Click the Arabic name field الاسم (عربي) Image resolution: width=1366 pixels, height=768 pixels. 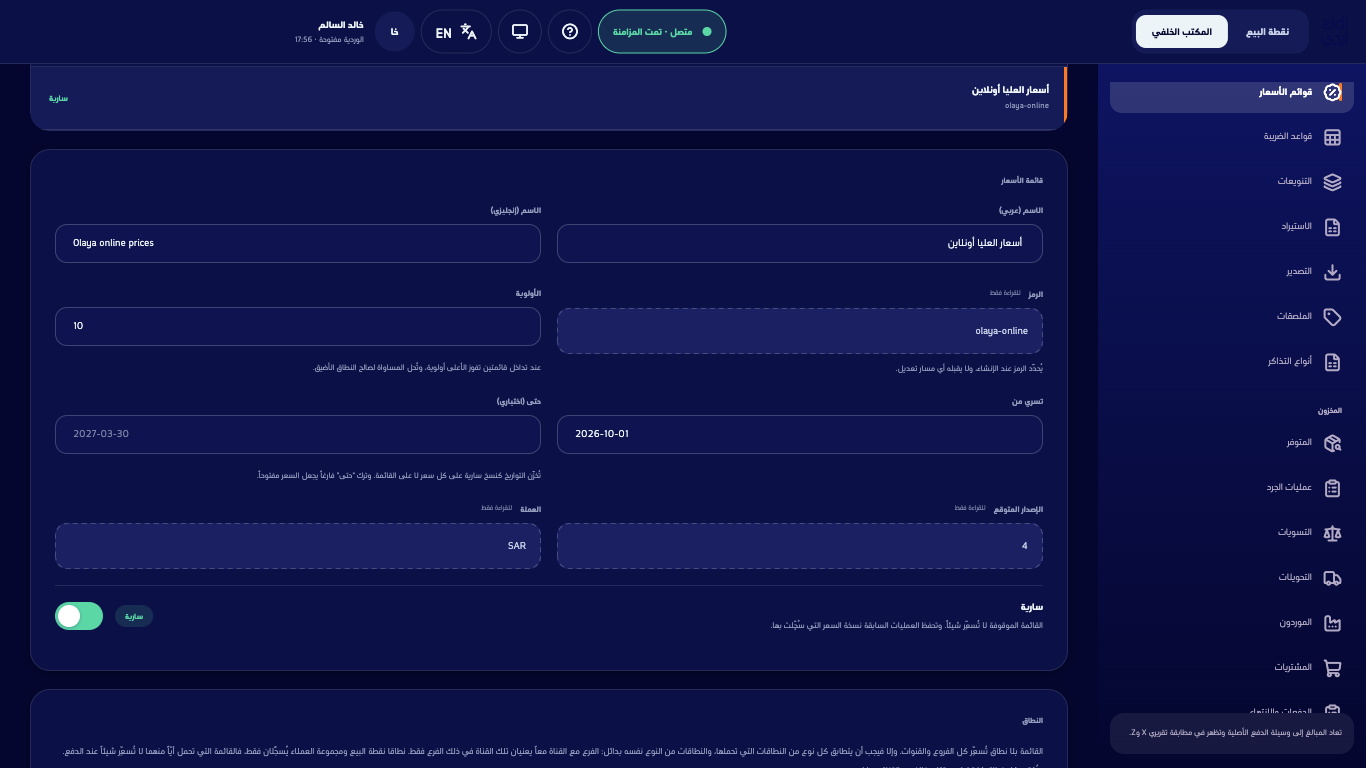click(800, 243)
